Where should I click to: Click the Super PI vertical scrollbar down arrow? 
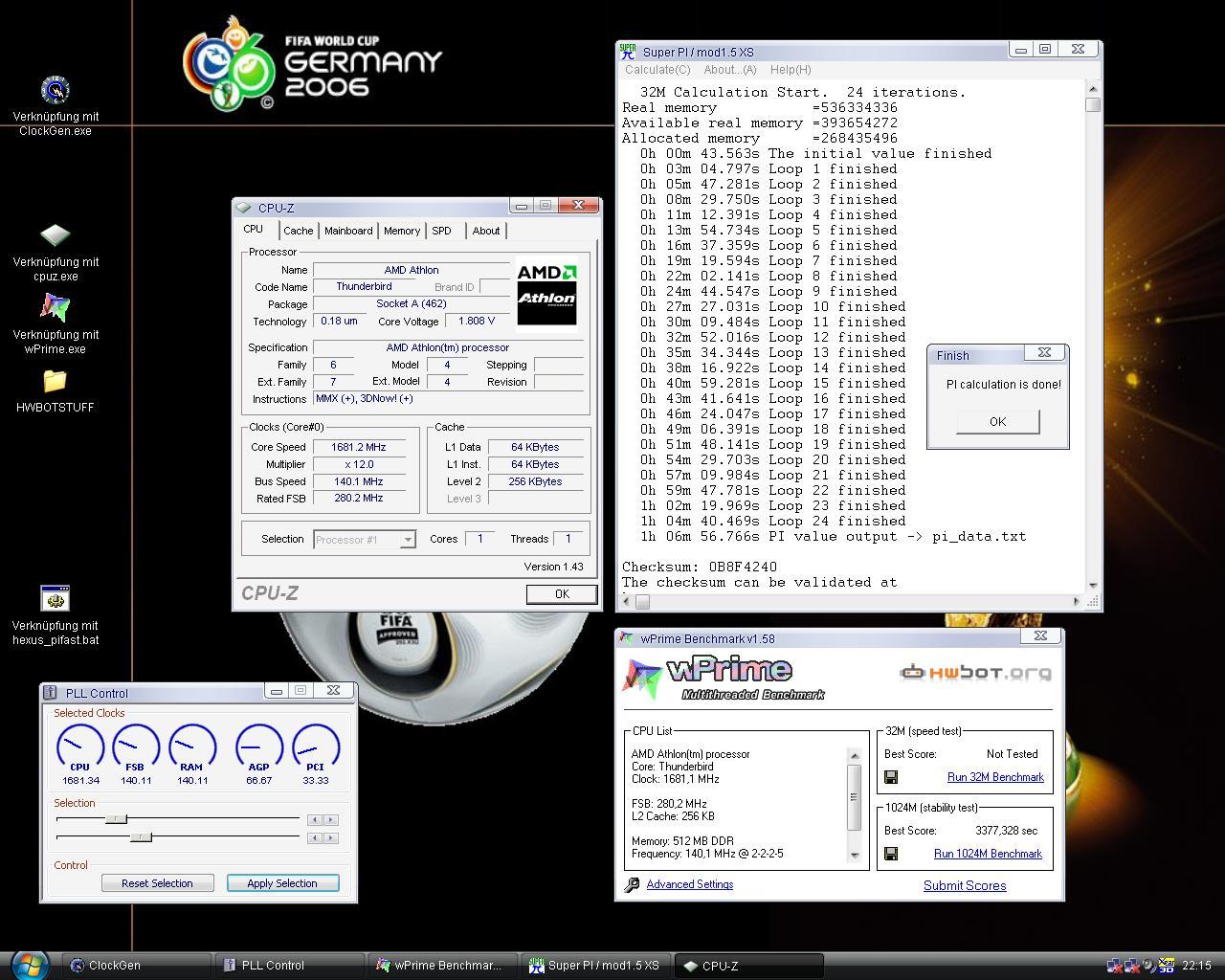tap(1093, 585)
